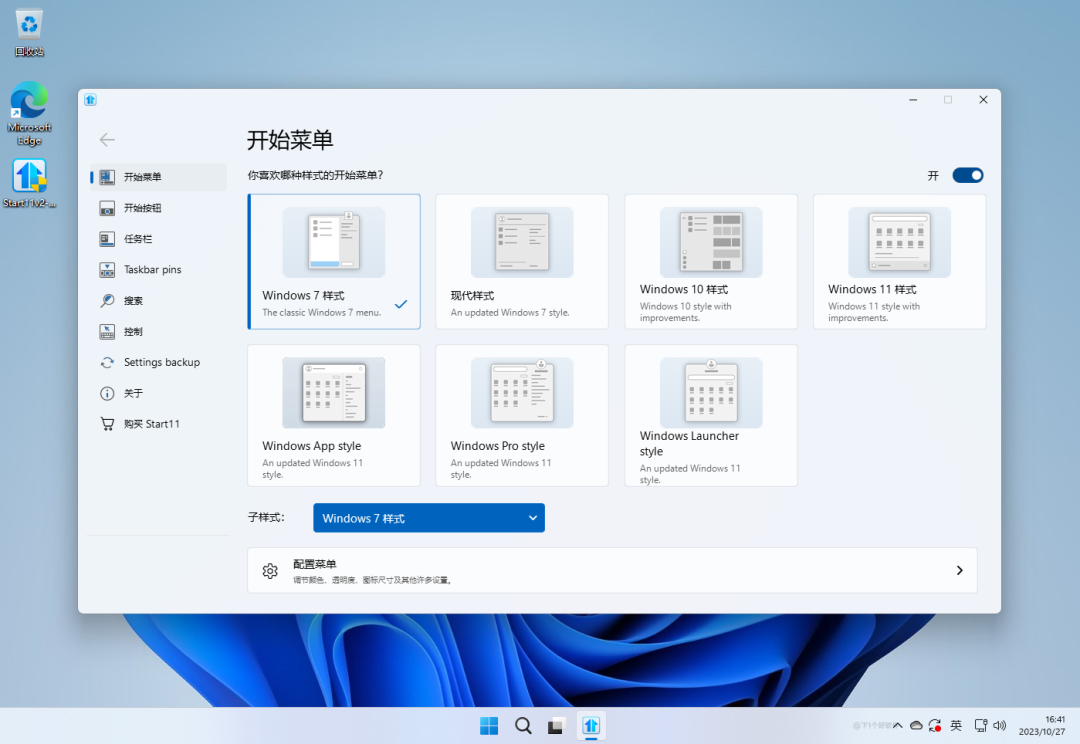Click the 购买 Start11 cart item
This screenshot has width=1080, height=744.
click(150, 425)
